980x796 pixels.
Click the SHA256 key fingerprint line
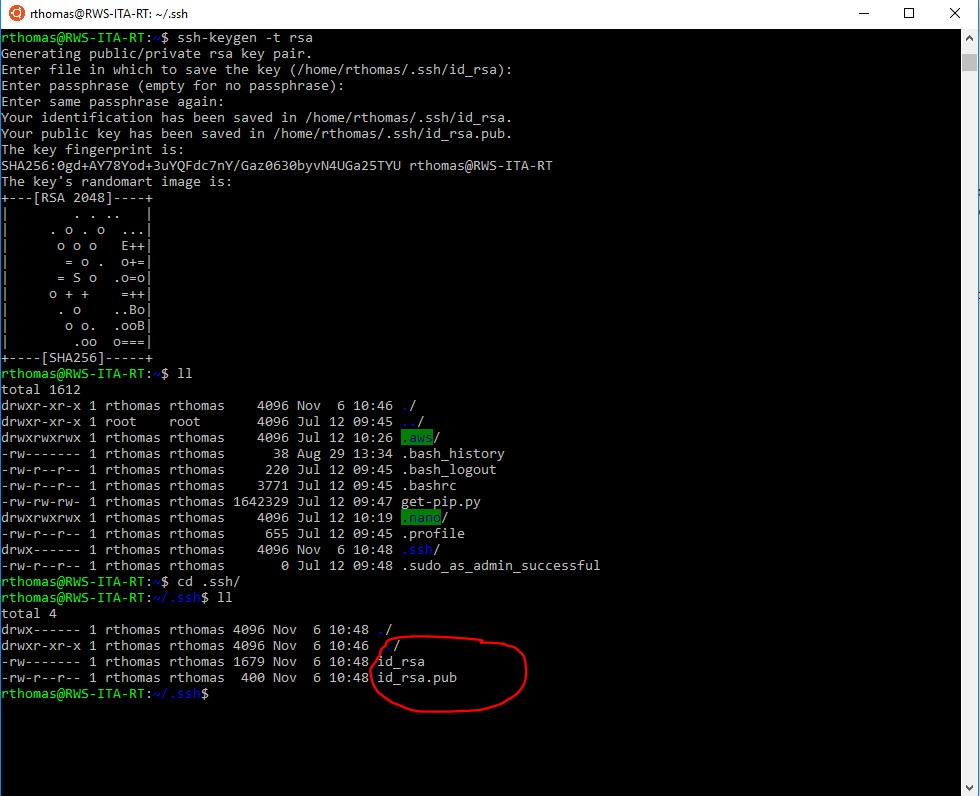pyautogui.click(x=276, y=165)
